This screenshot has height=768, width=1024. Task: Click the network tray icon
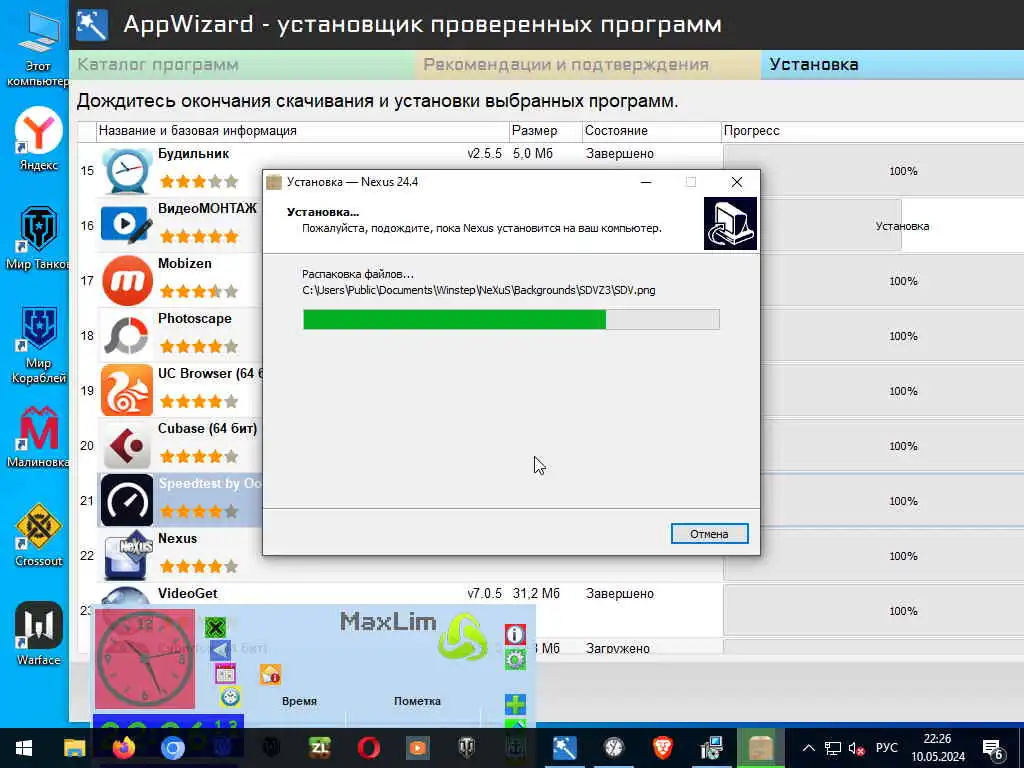coord(833,748)
